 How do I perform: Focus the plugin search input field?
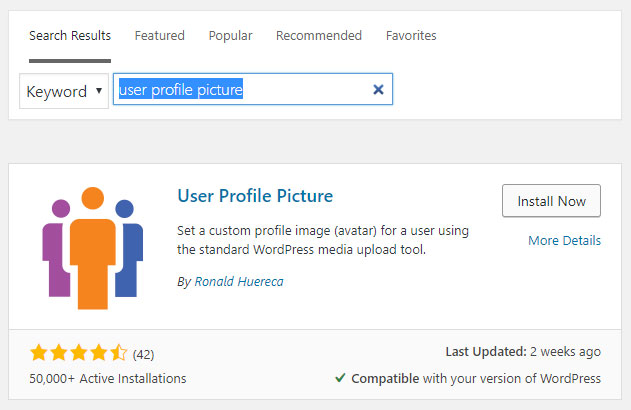coord(253,89)
